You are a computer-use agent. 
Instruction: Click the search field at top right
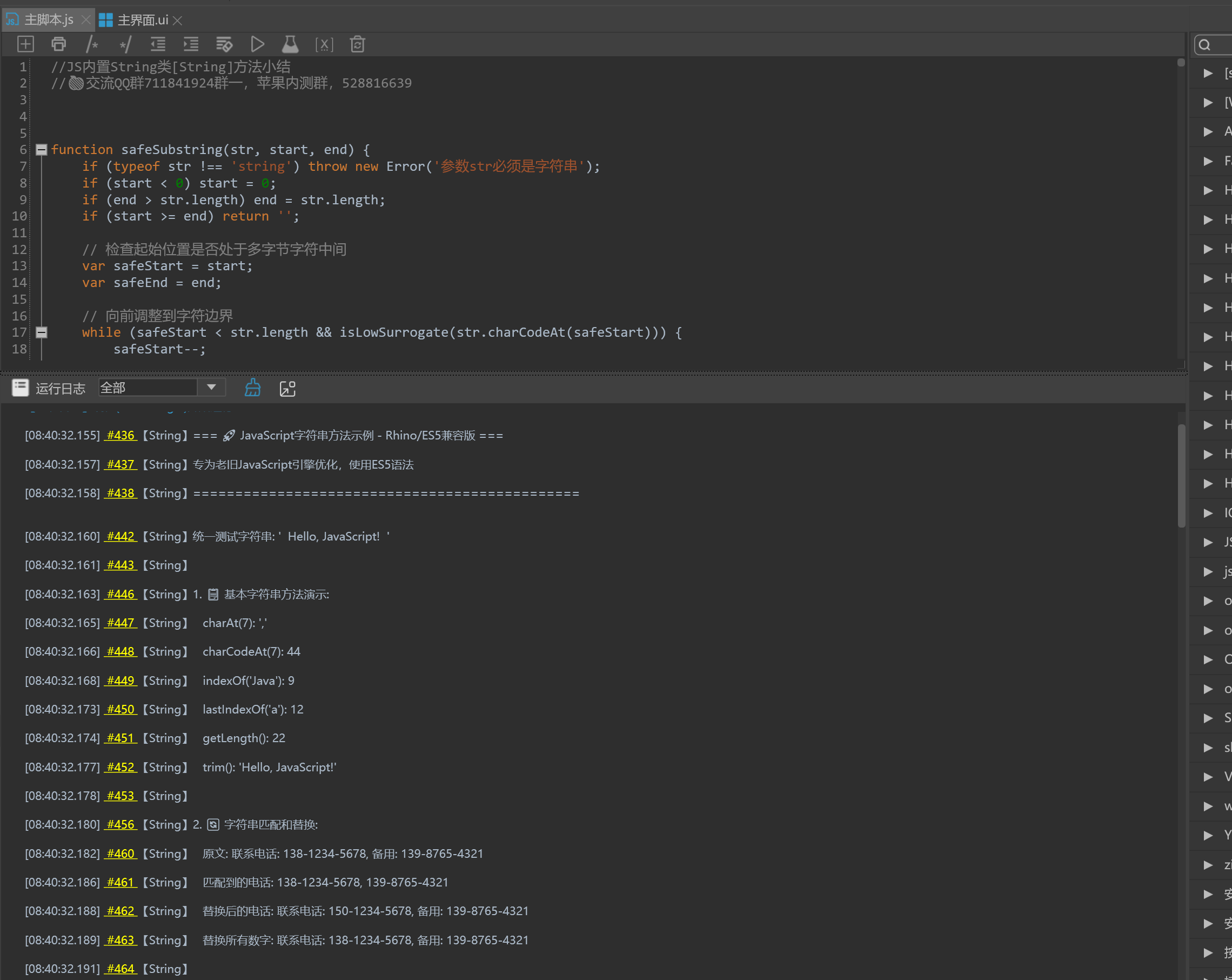click(x=1220, y=45)
